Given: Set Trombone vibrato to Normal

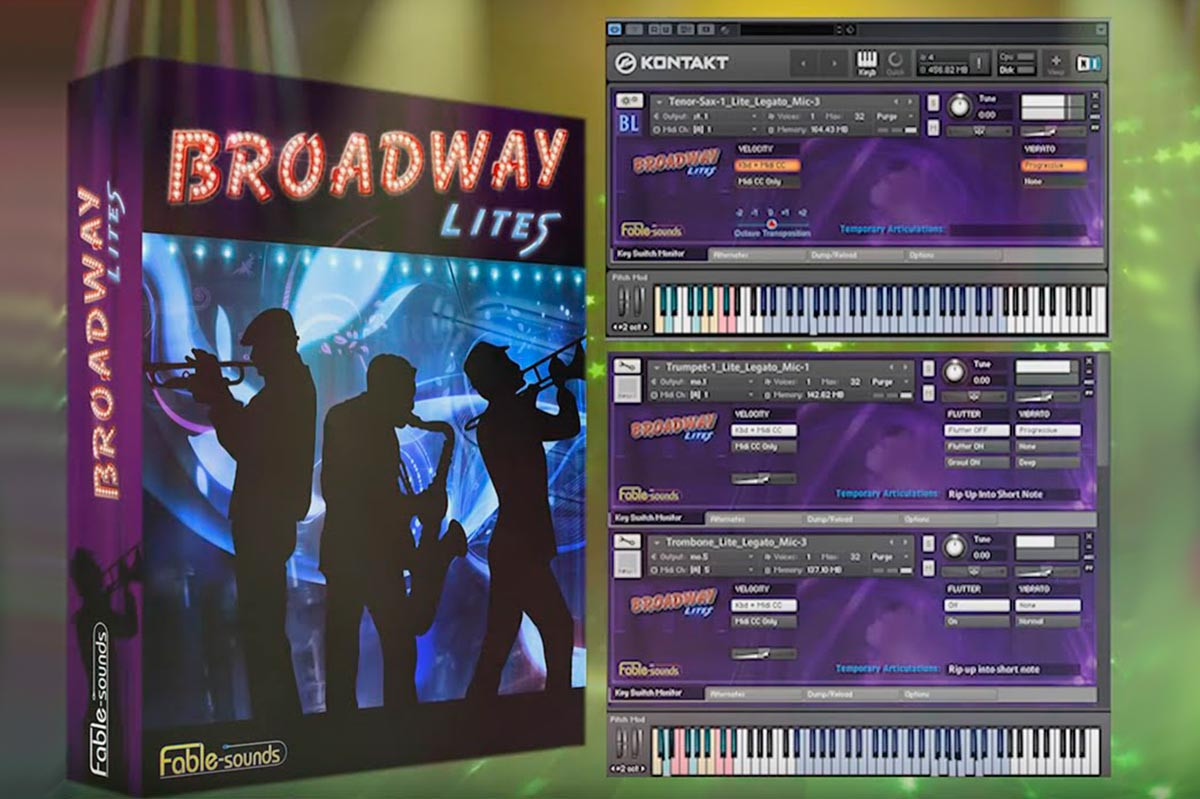Looking at the screenshot, I should click(x=1047, y=621).
